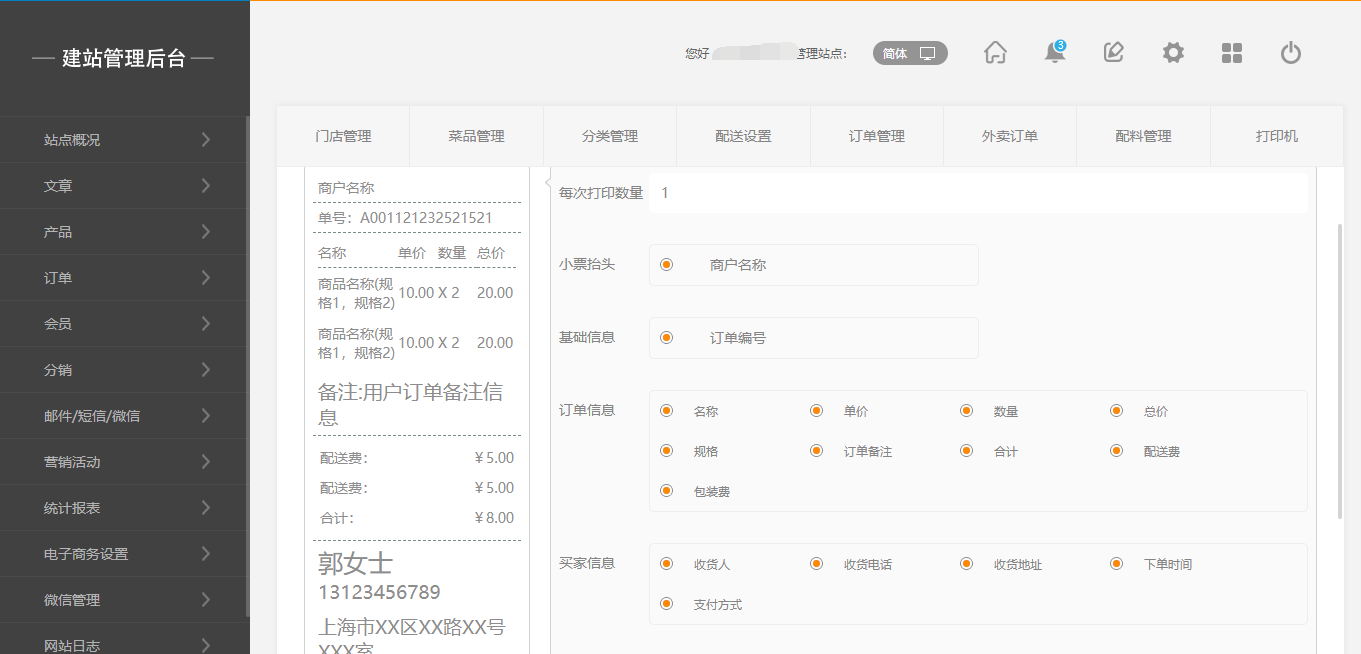Open the notifications bell icon
This screenshot has width=1361, height=654.
[1054, 53]
